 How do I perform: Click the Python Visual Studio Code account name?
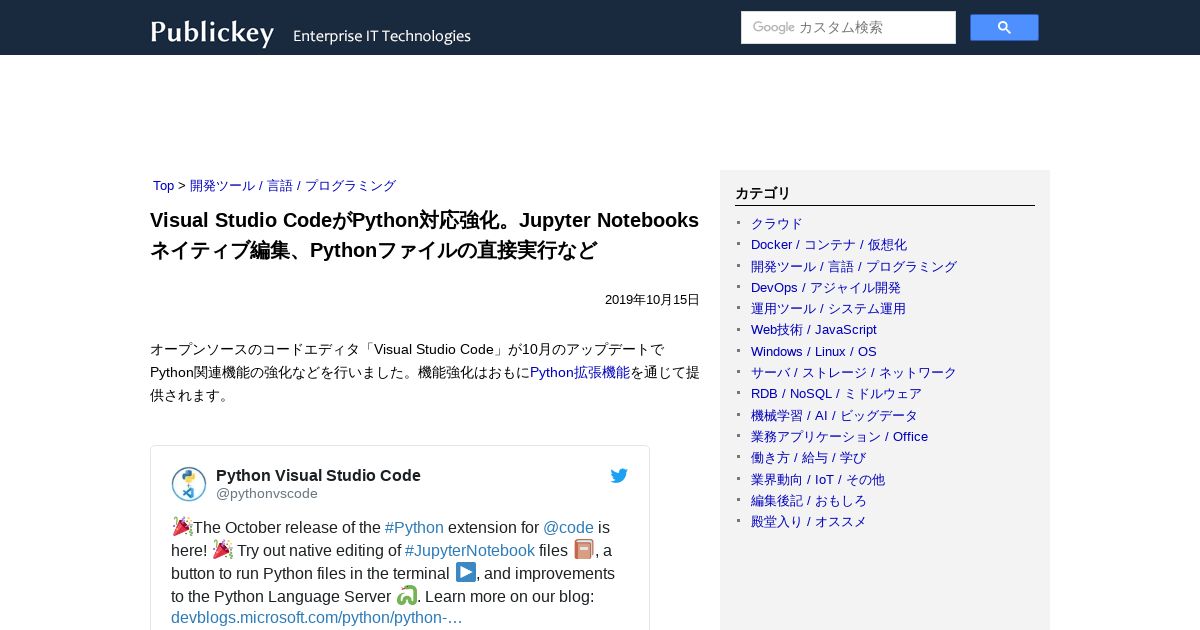318,475
